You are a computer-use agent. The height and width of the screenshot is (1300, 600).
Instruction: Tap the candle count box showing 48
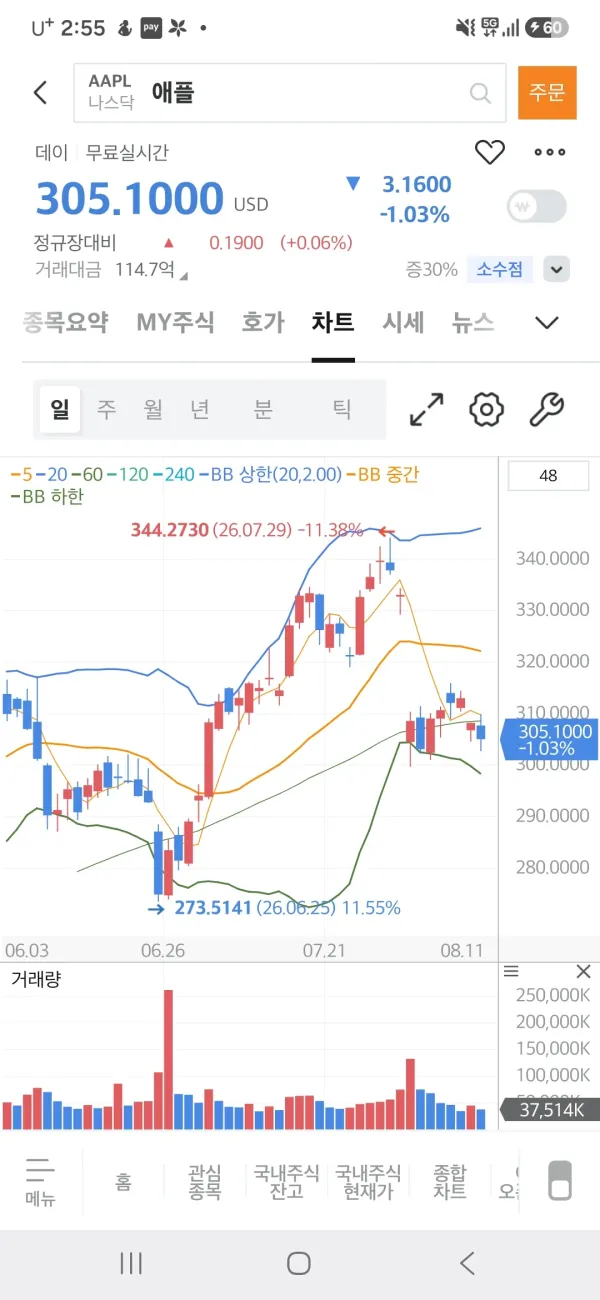[x=548, y=476]
